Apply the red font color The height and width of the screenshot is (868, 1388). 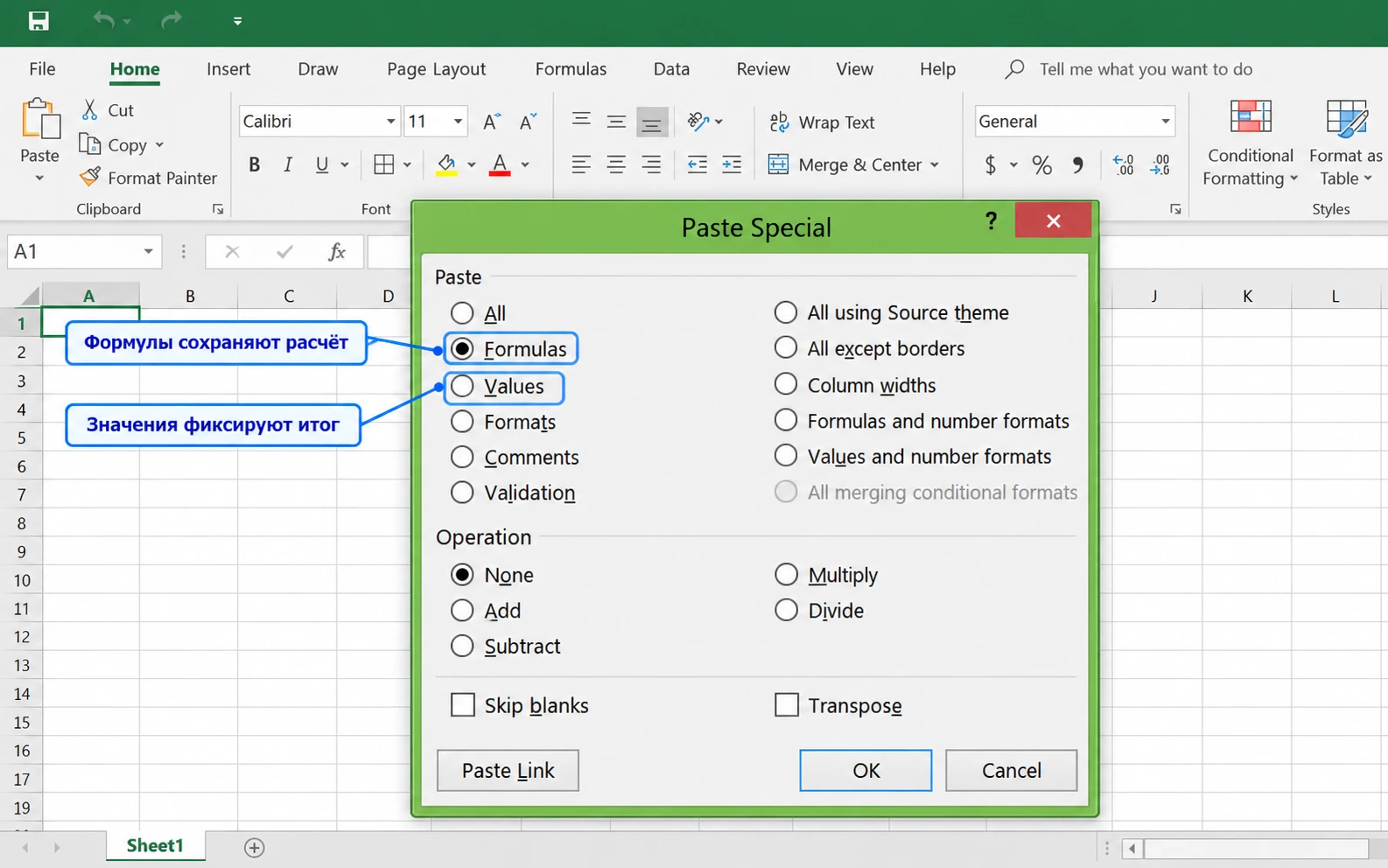[500, 164]
